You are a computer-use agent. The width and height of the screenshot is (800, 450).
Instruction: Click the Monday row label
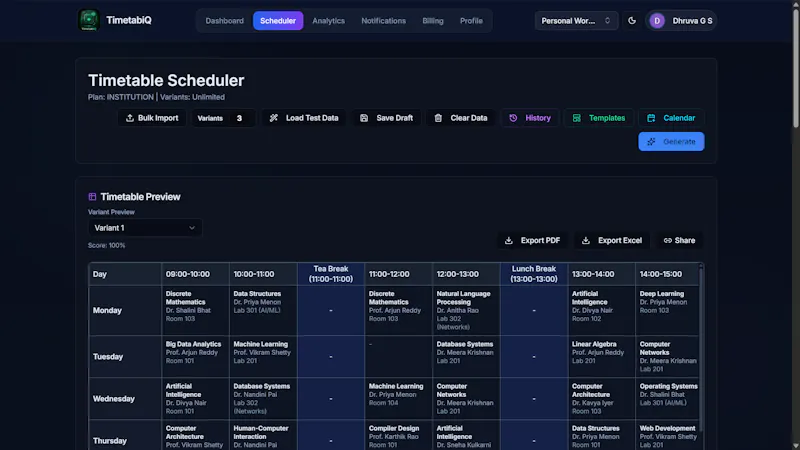tap(125, 310)
